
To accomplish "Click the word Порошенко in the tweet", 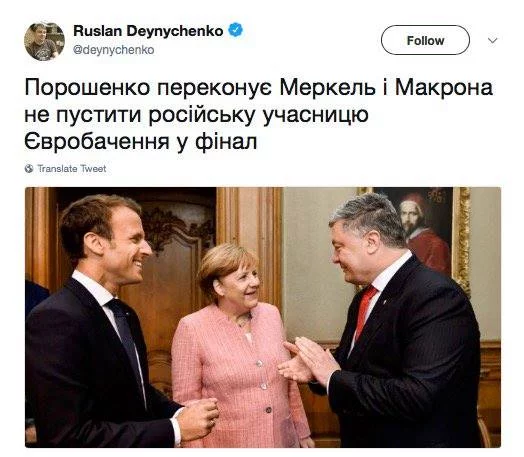I will point(88,88).
